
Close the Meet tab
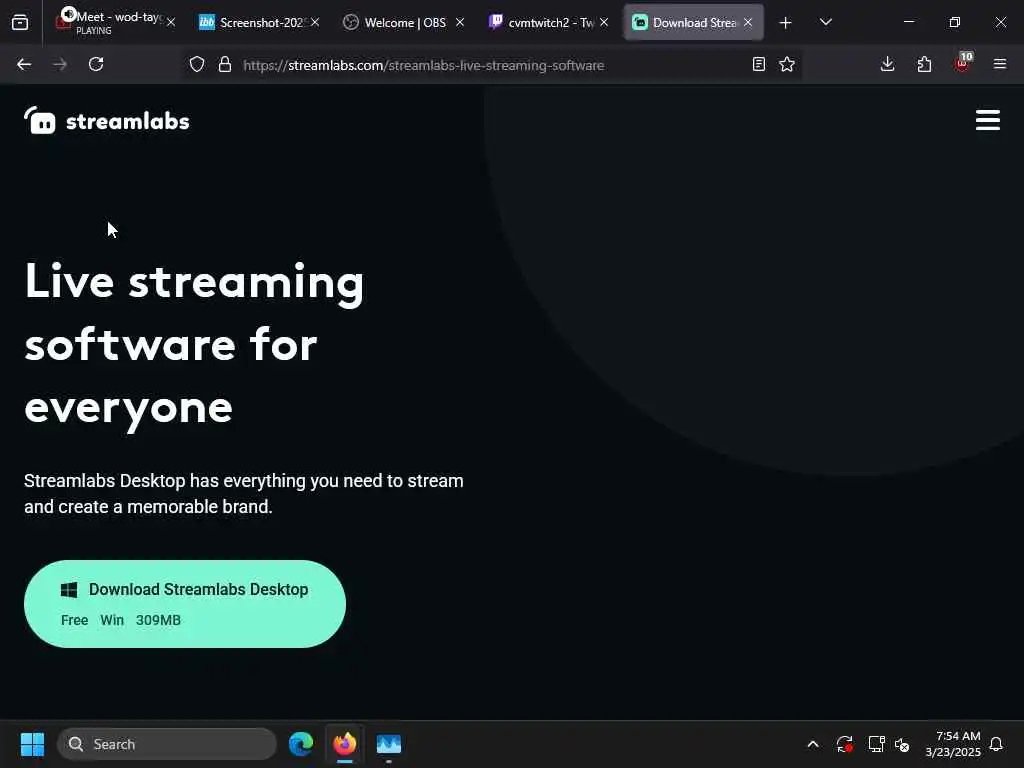click(x=171, y=22)
